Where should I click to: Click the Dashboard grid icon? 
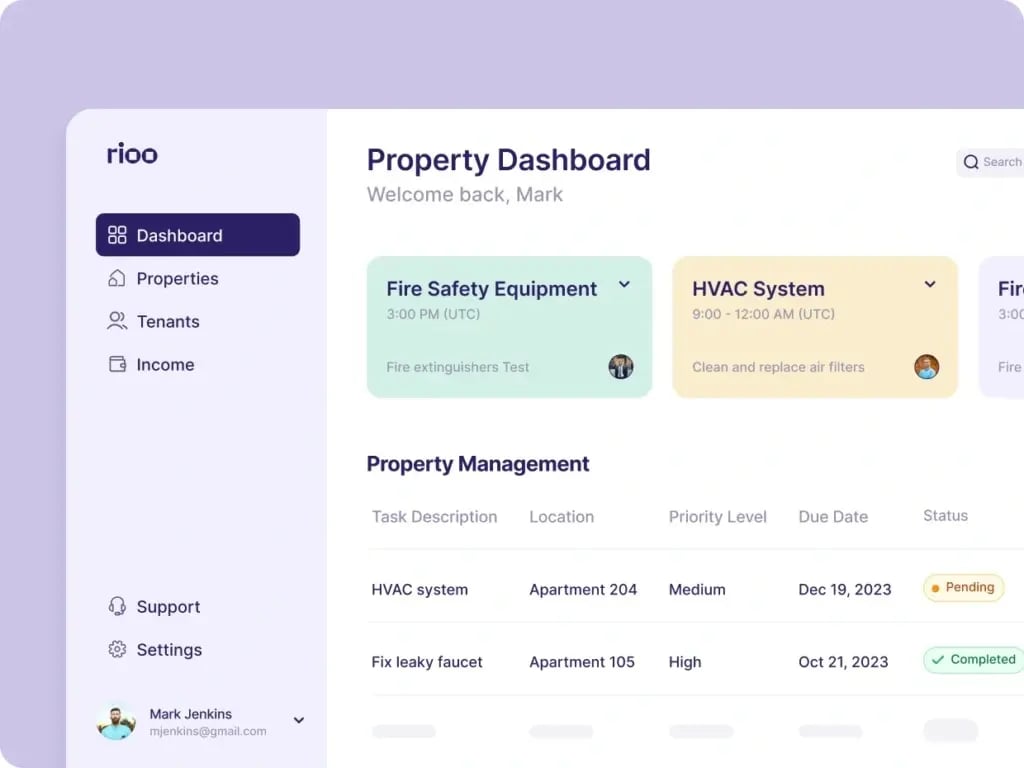pyautogui.click(x=117, y=235)
